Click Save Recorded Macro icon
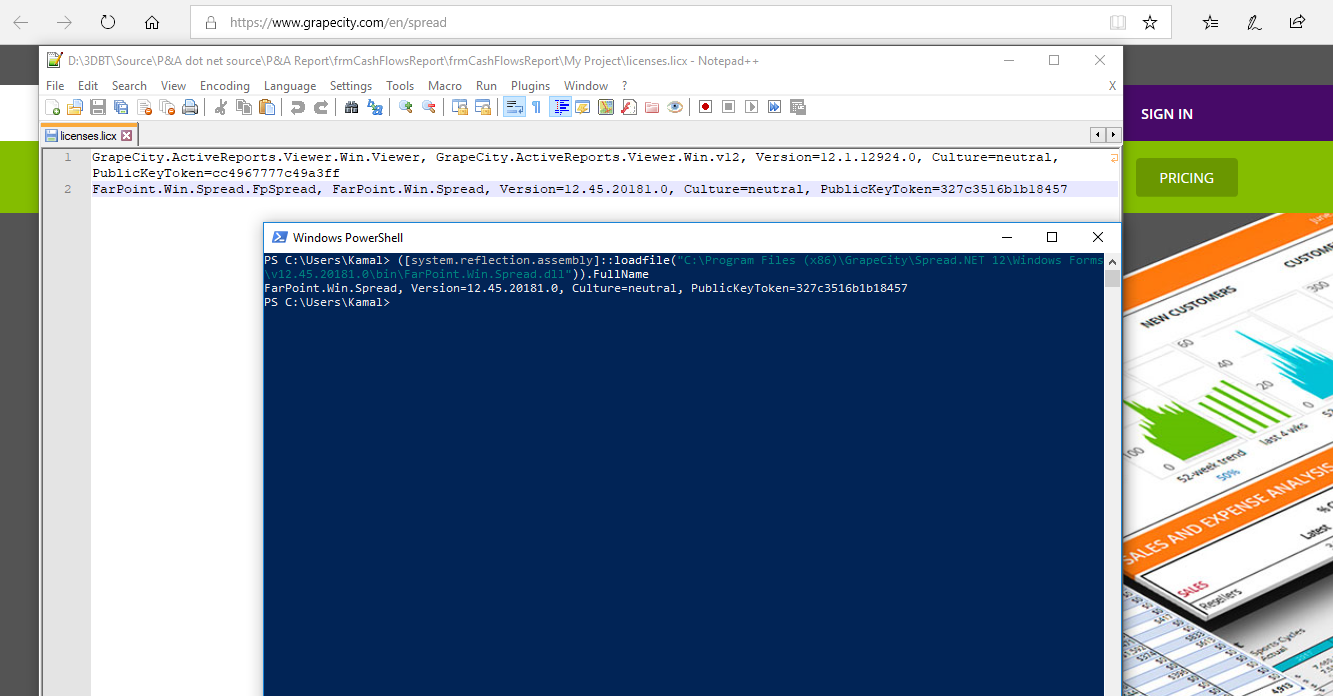 pos(798,107)
